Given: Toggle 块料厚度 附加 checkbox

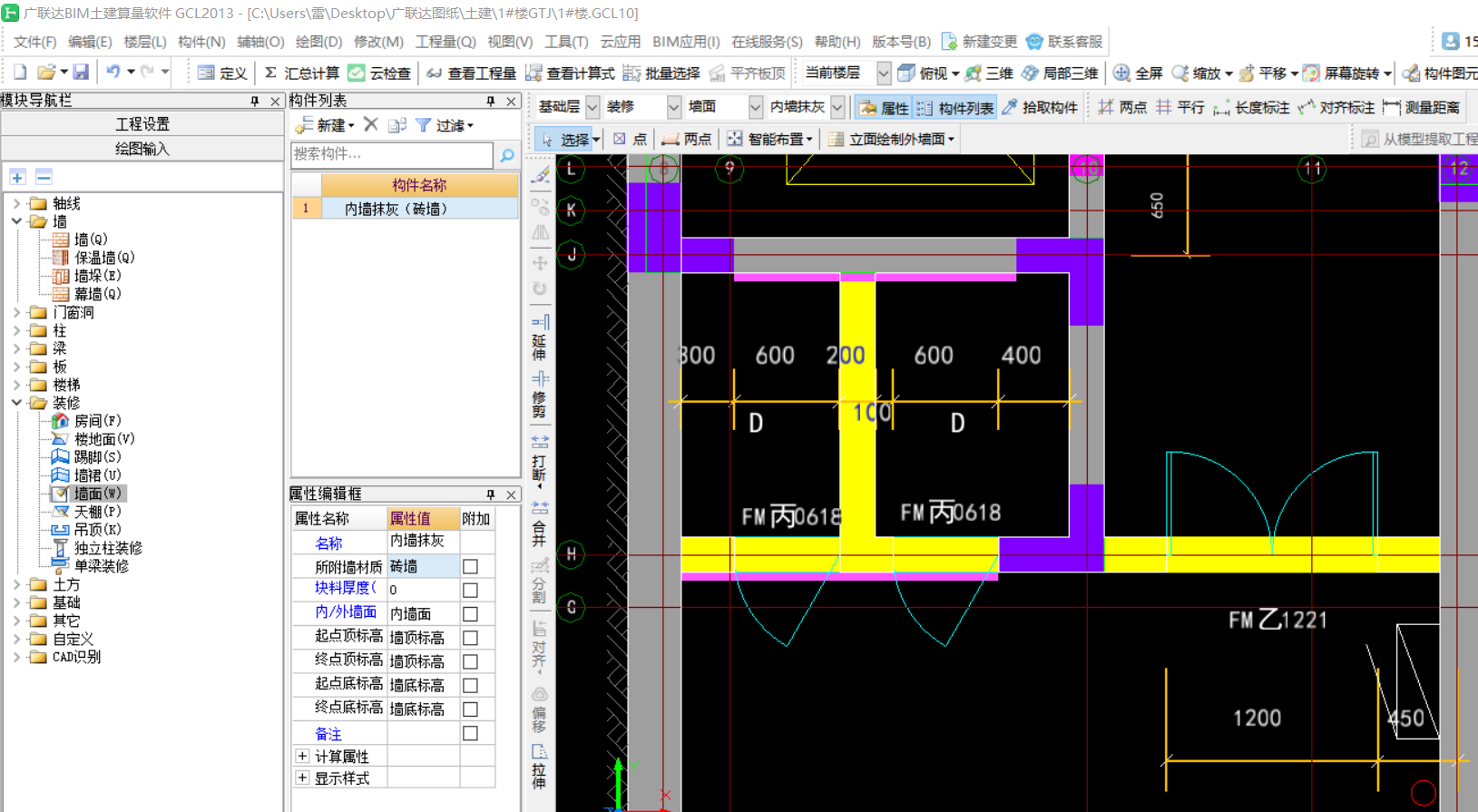Looking at the screenshot, I should tap(470, 591).
